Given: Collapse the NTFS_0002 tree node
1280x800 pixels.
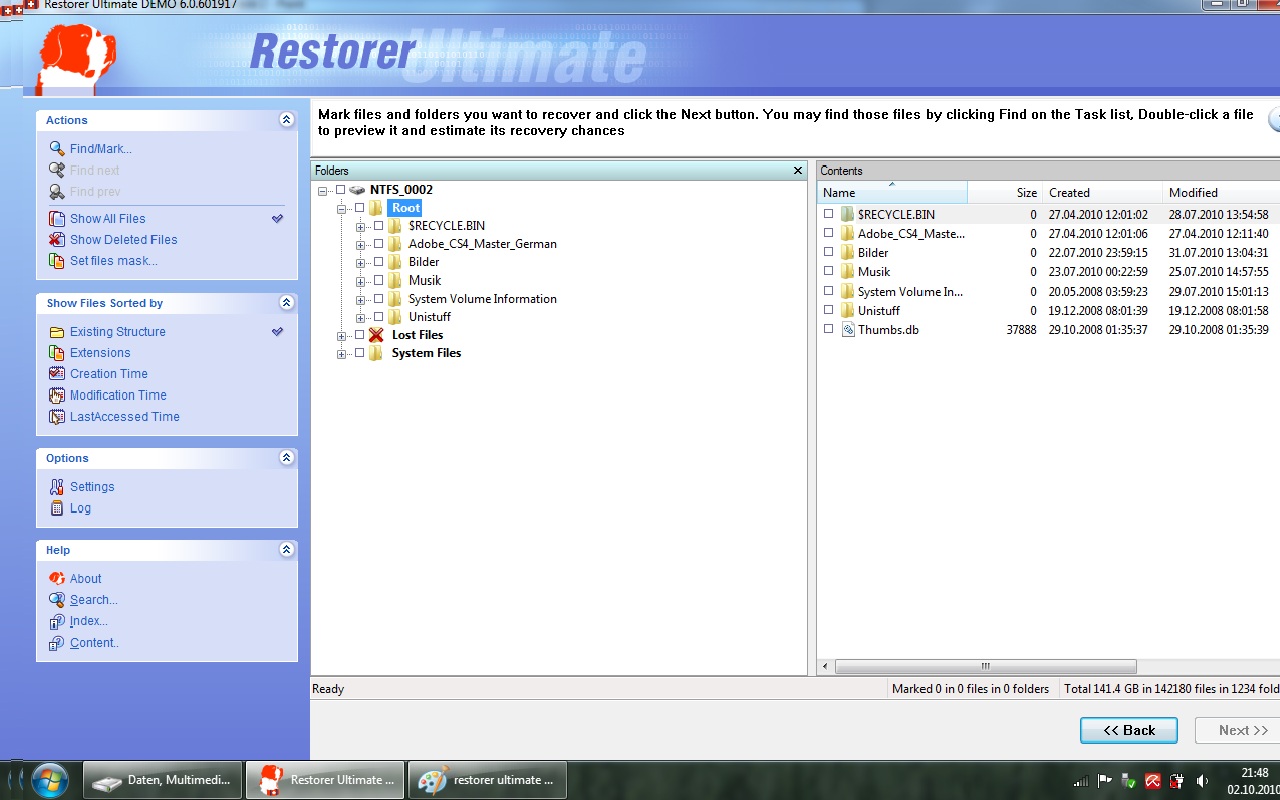Looking at the screenshot, I should pyautogui.click(x=322, y=190).
